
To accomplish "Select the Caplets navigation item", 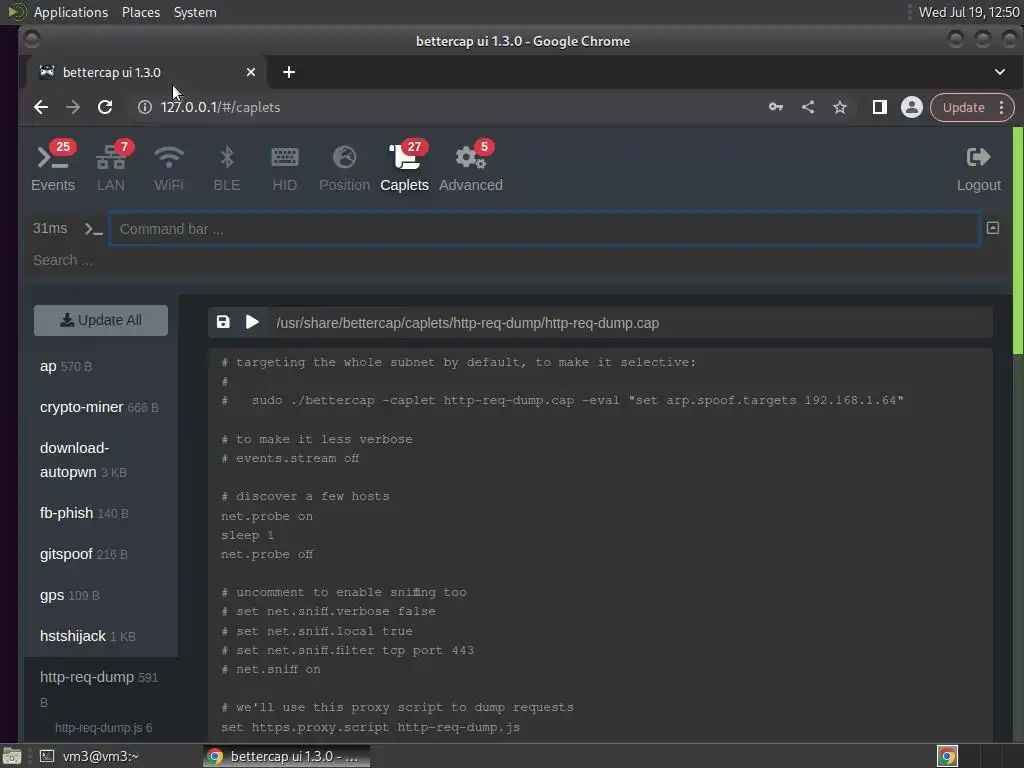I will click(x=404, y=167).
